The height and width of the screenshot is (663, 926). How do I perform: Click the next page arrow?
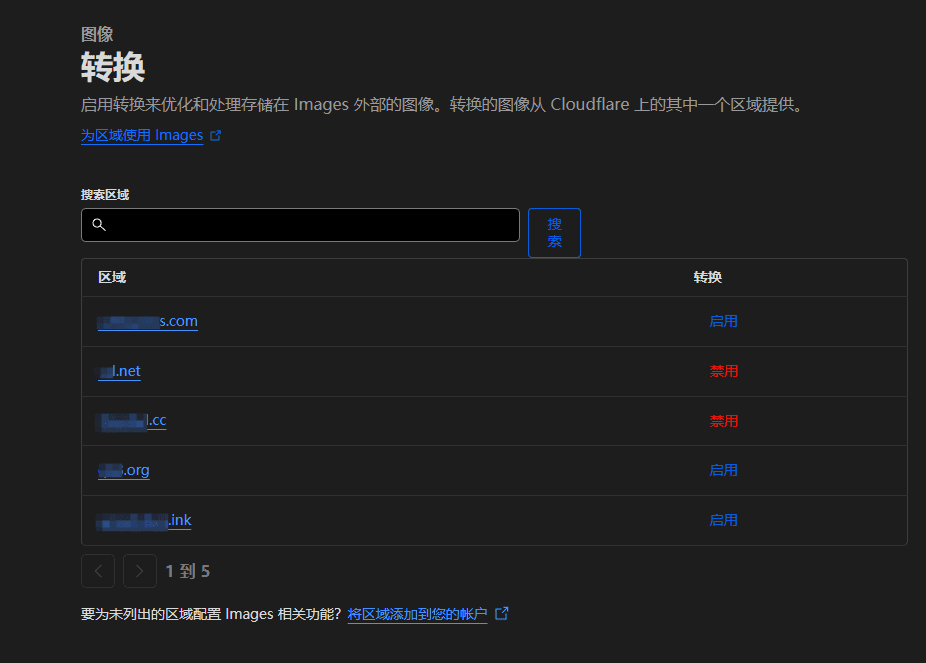(x=139, y=570)
